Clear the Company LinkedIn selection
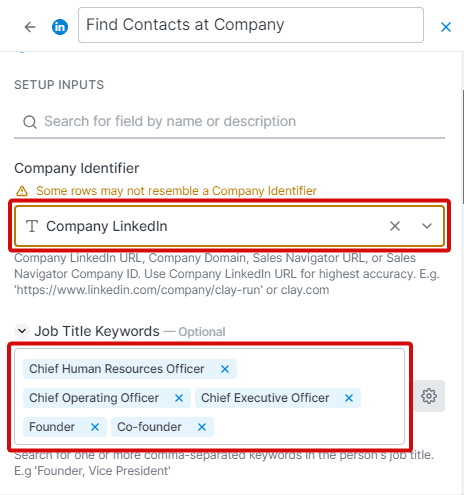Viewport: 464px width, 495px height. point(395,226)
